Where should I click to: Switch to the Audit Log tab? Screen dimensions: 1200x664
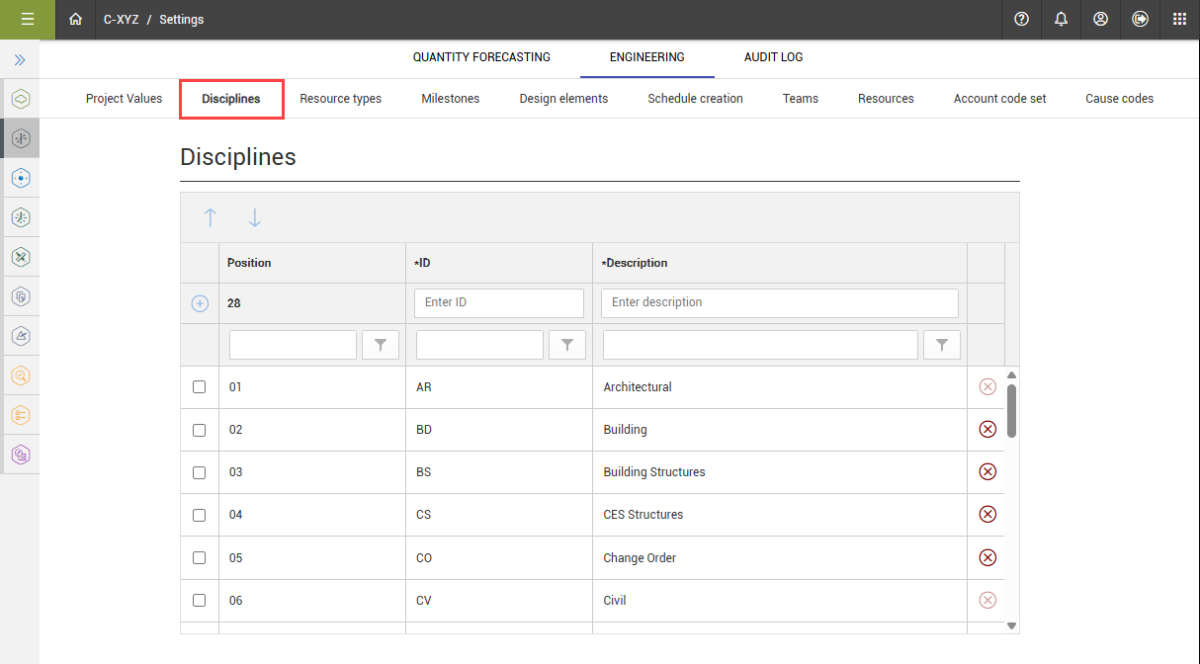coord(773,57)
